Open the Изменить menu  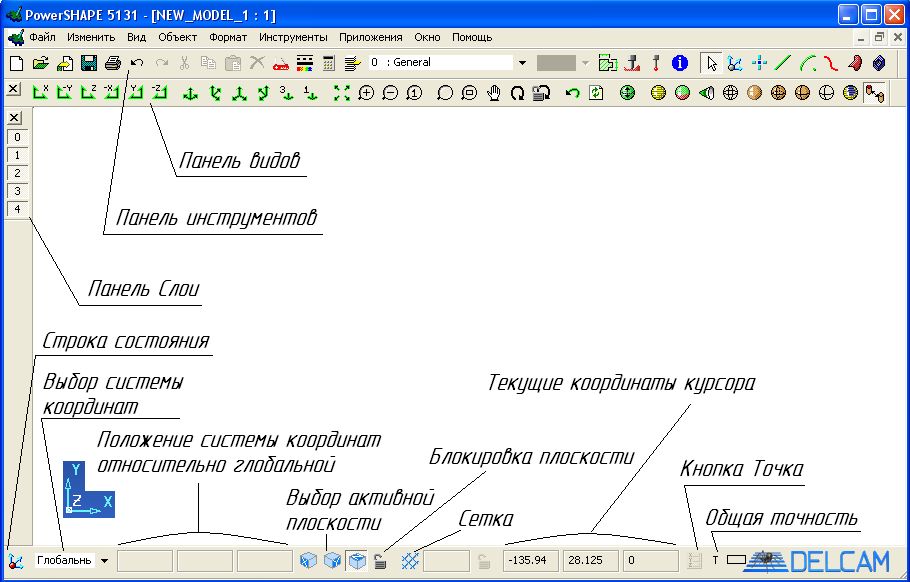(91, 37)
